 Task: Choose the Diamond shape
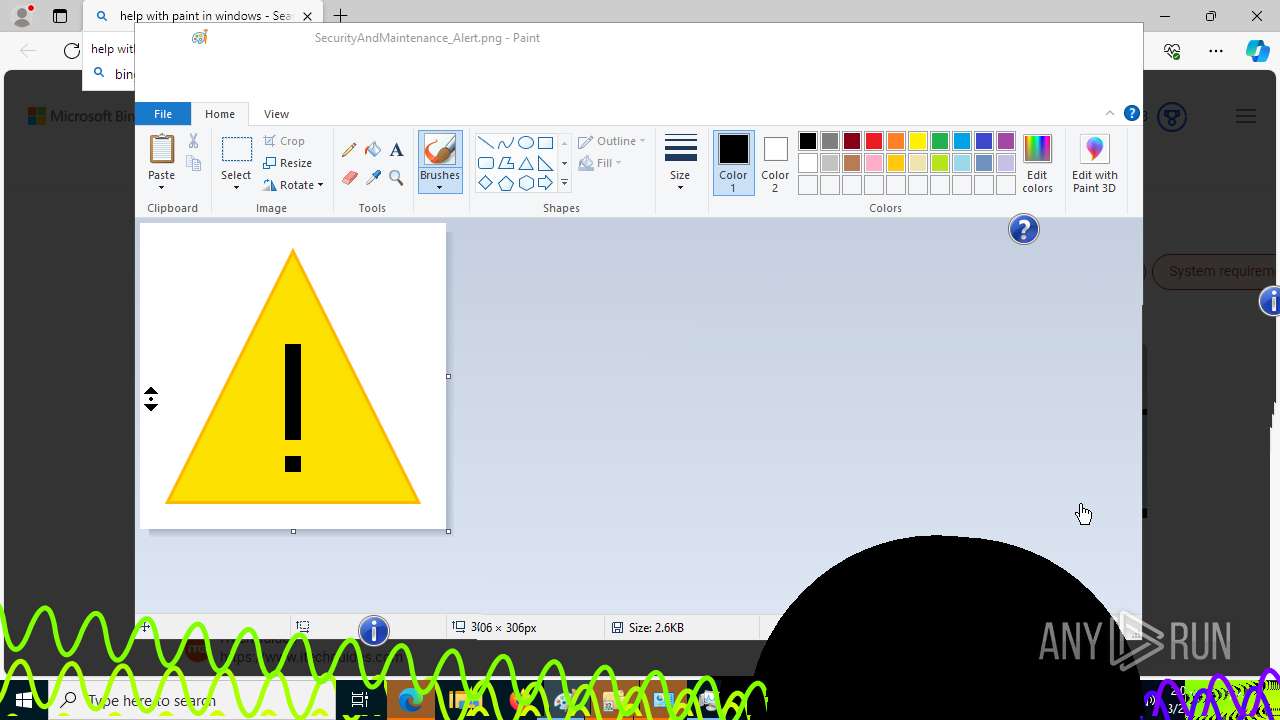485,183
